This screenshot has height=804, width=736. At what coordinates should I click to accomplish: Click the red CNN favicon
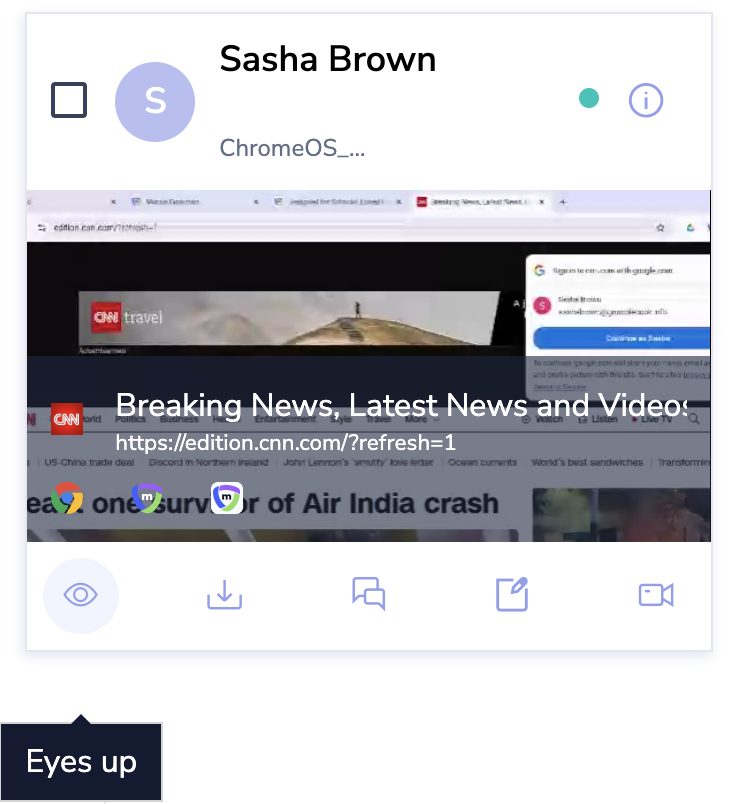coord(67,419)
